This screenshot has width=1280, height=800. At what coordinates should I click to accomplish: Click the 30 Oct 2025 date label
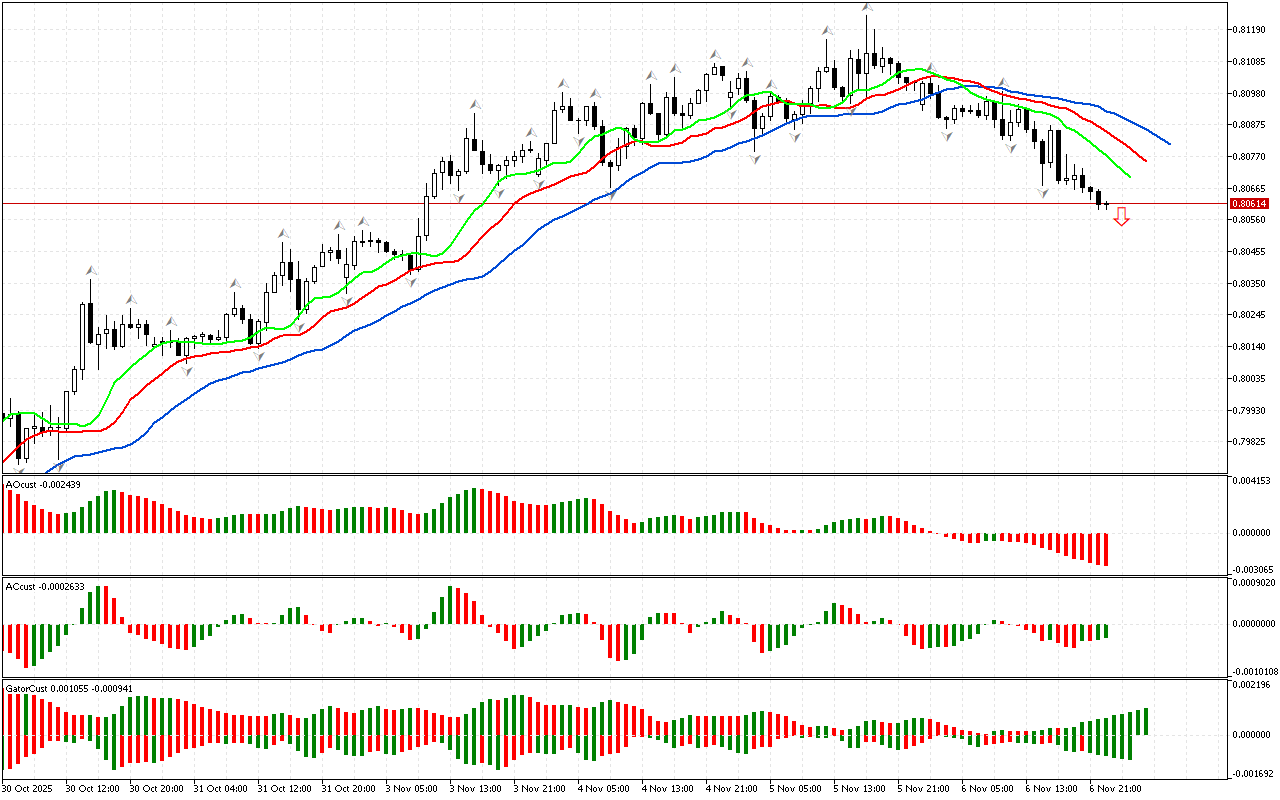[28, 789]
